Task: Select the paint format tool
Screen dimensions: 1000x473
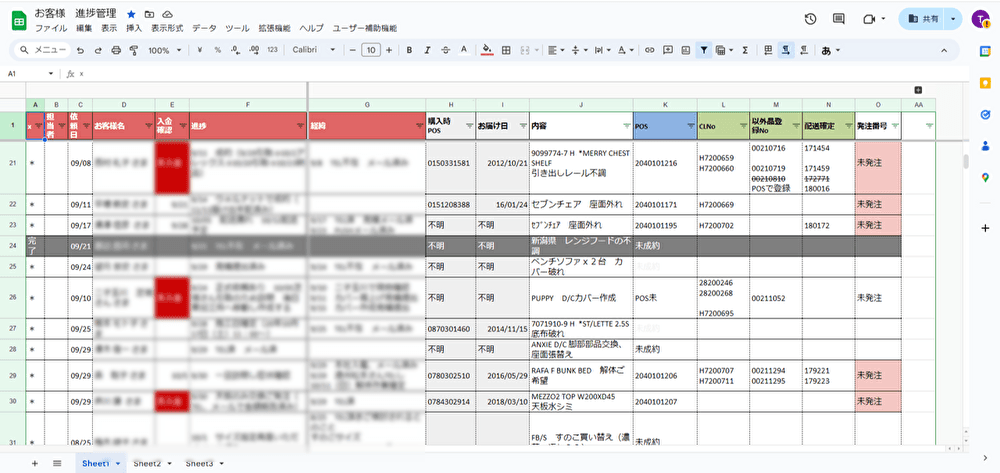Action: point(133,50)
